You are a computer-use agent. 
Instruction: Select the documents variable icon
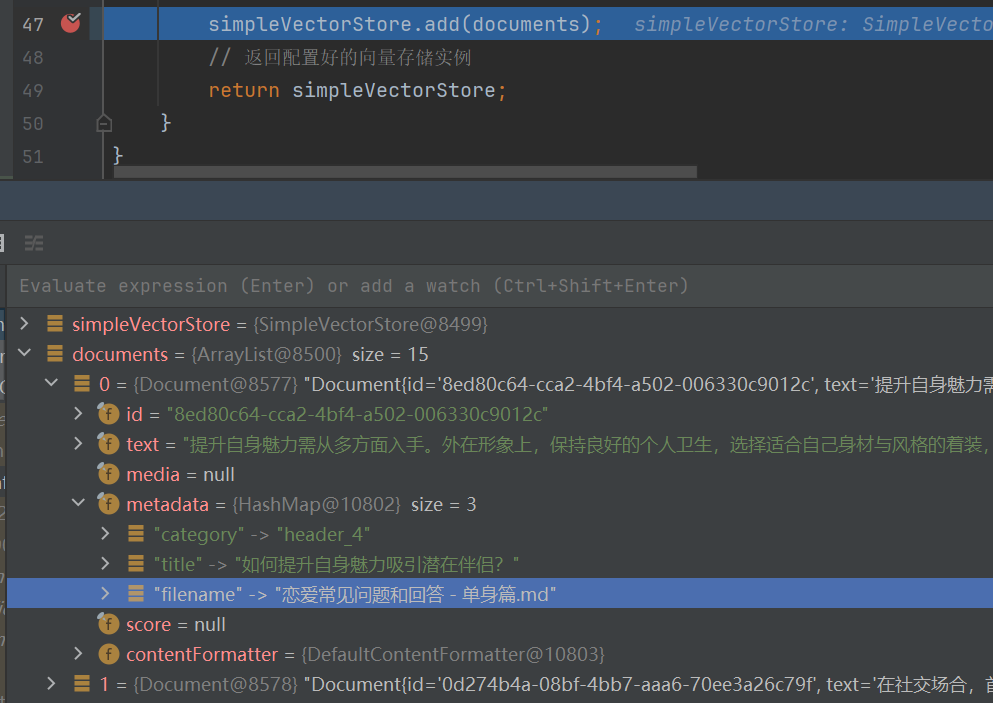click(55, 353)
